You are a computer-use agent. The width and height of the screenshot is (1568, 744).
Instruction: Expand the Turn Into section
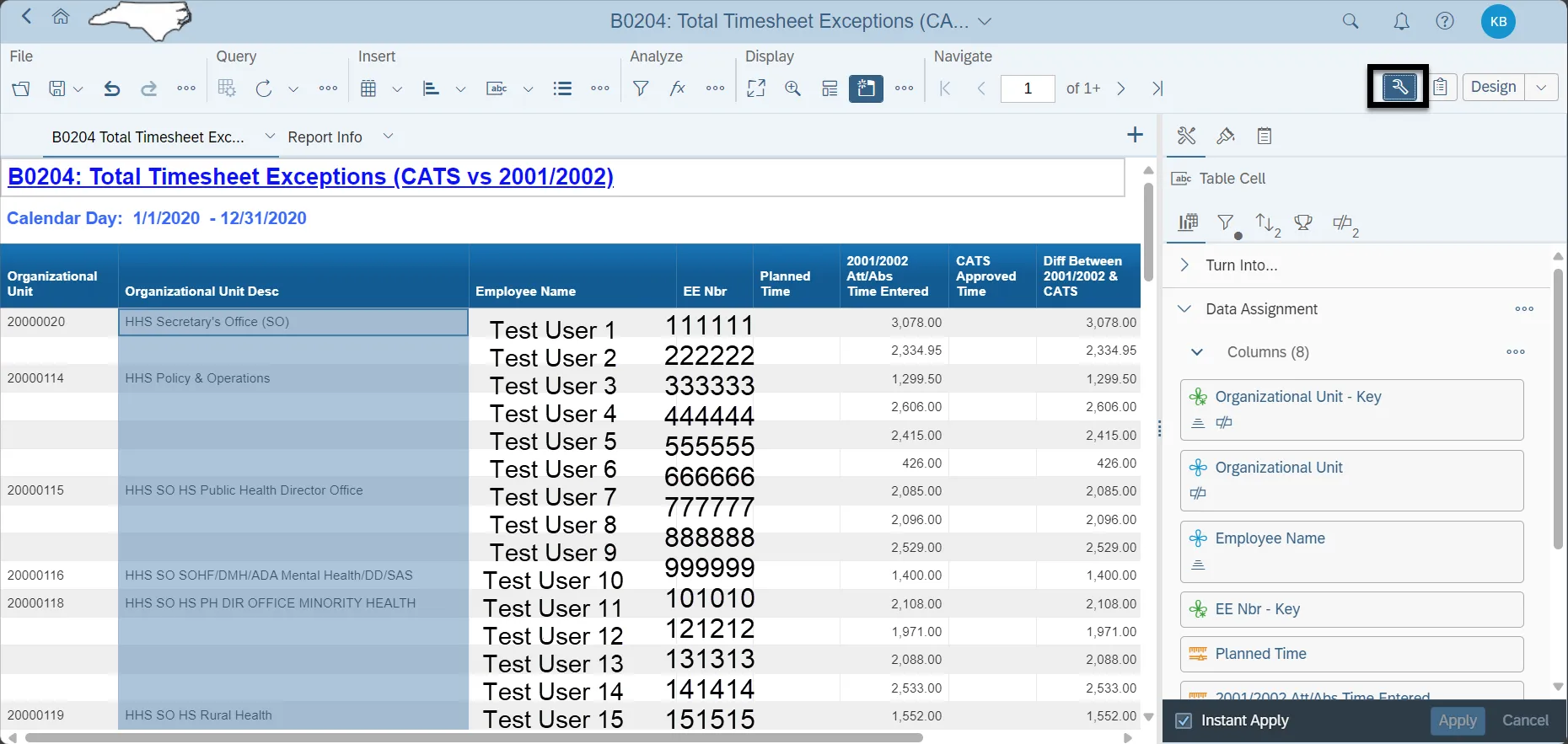click(x=1184, y=265)
